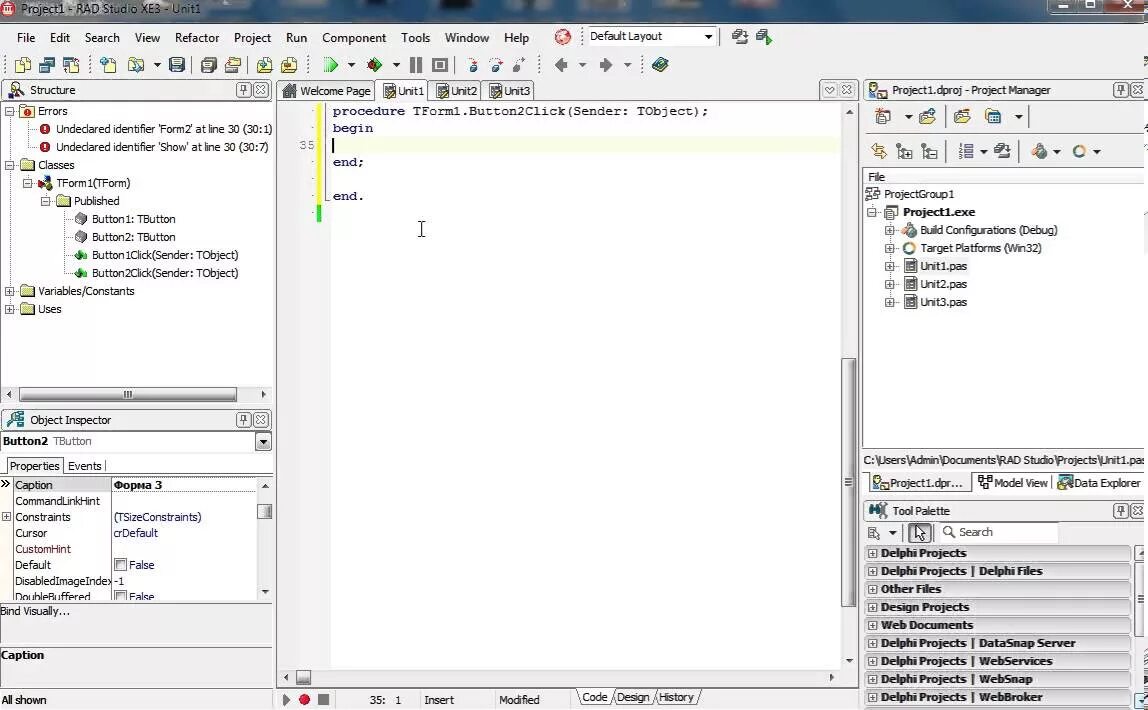
Task: Click the Caption value field Форма 3
Action: pyautogui.click(x=183, y=485)
